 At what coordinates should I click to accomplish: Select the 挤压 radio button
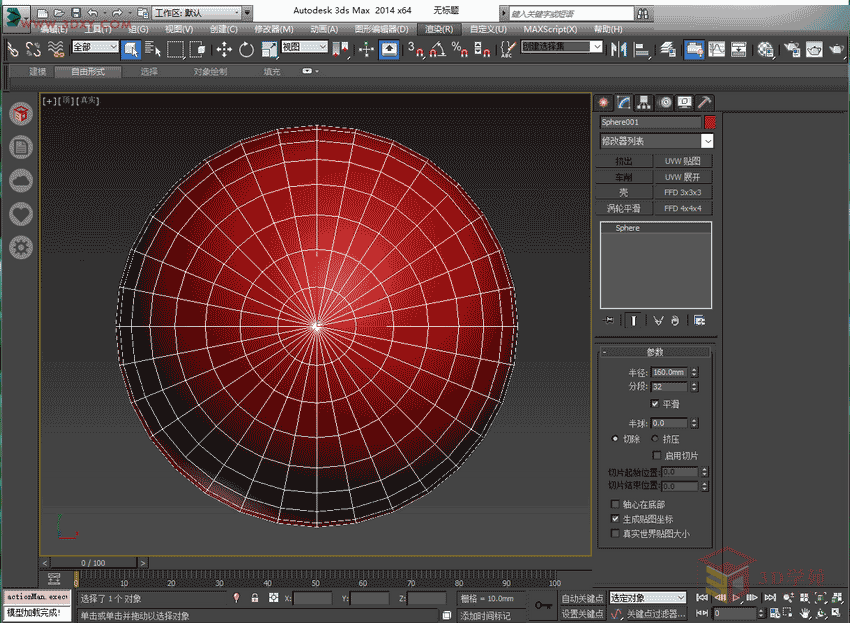click(x=655, y=438)
